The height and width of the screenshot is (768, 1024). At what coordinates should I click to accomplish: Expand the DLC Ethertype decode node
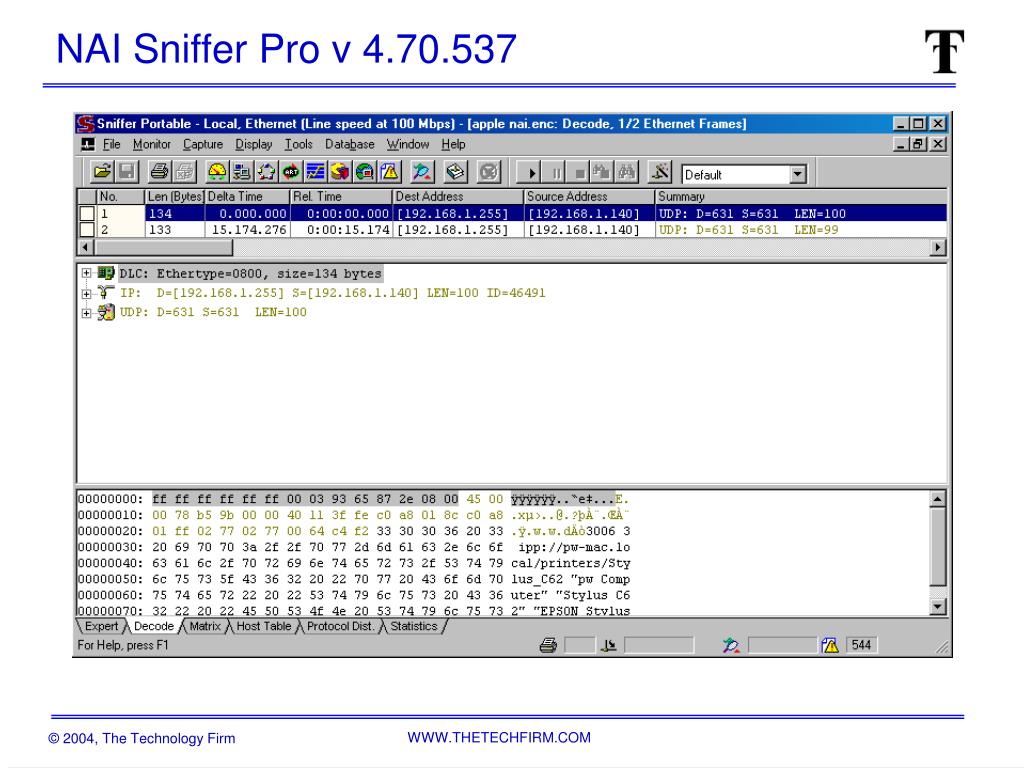(x=86, y=273)
